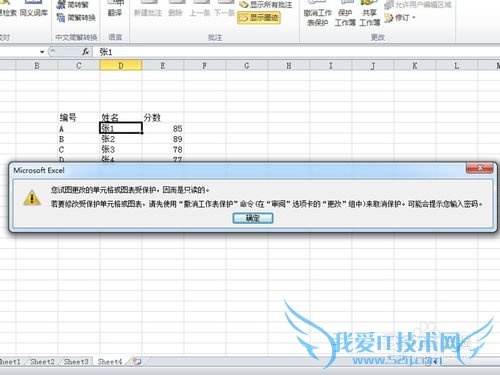
Task: Select column K header
Action: click(415, 65)
